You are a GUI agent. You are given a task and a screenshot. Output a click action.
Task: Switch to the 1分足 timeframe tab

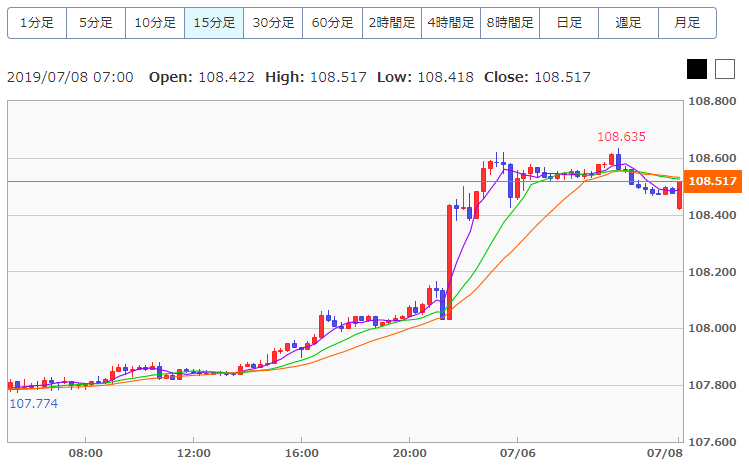pyautogui.click(x=37, y=22)
